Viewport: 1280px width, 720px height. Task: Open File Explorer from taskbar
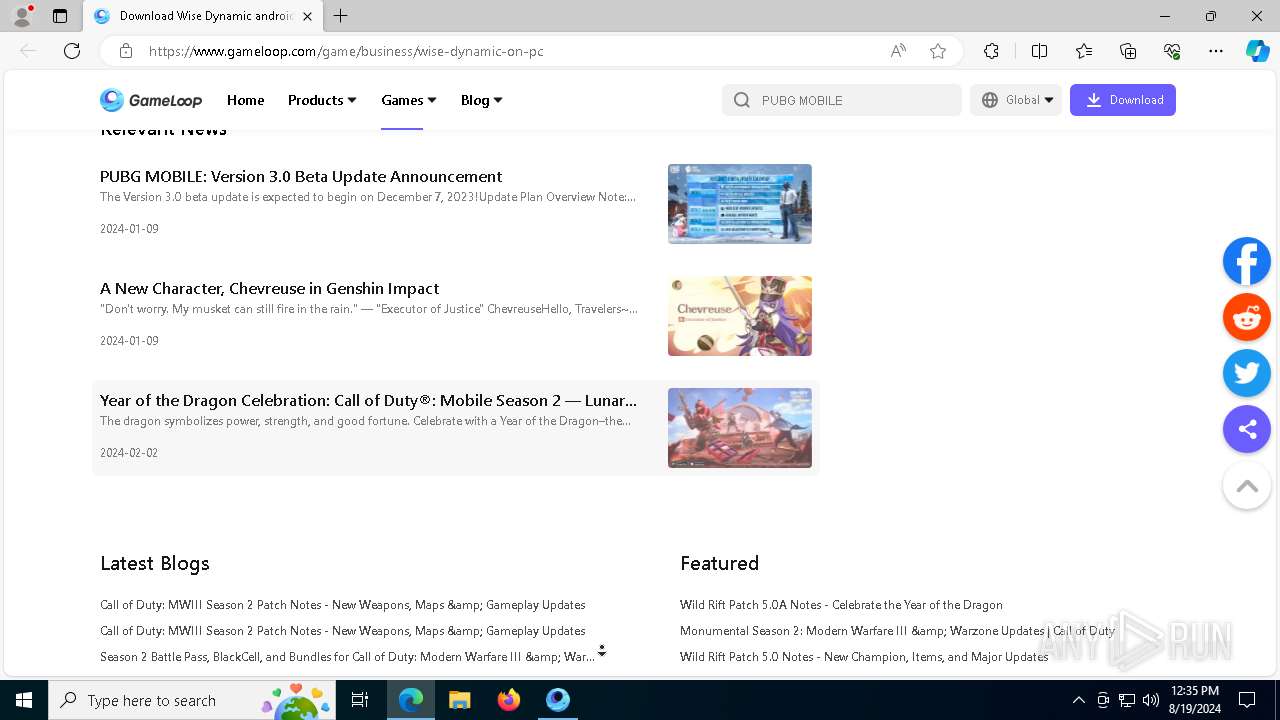point(460,700)
